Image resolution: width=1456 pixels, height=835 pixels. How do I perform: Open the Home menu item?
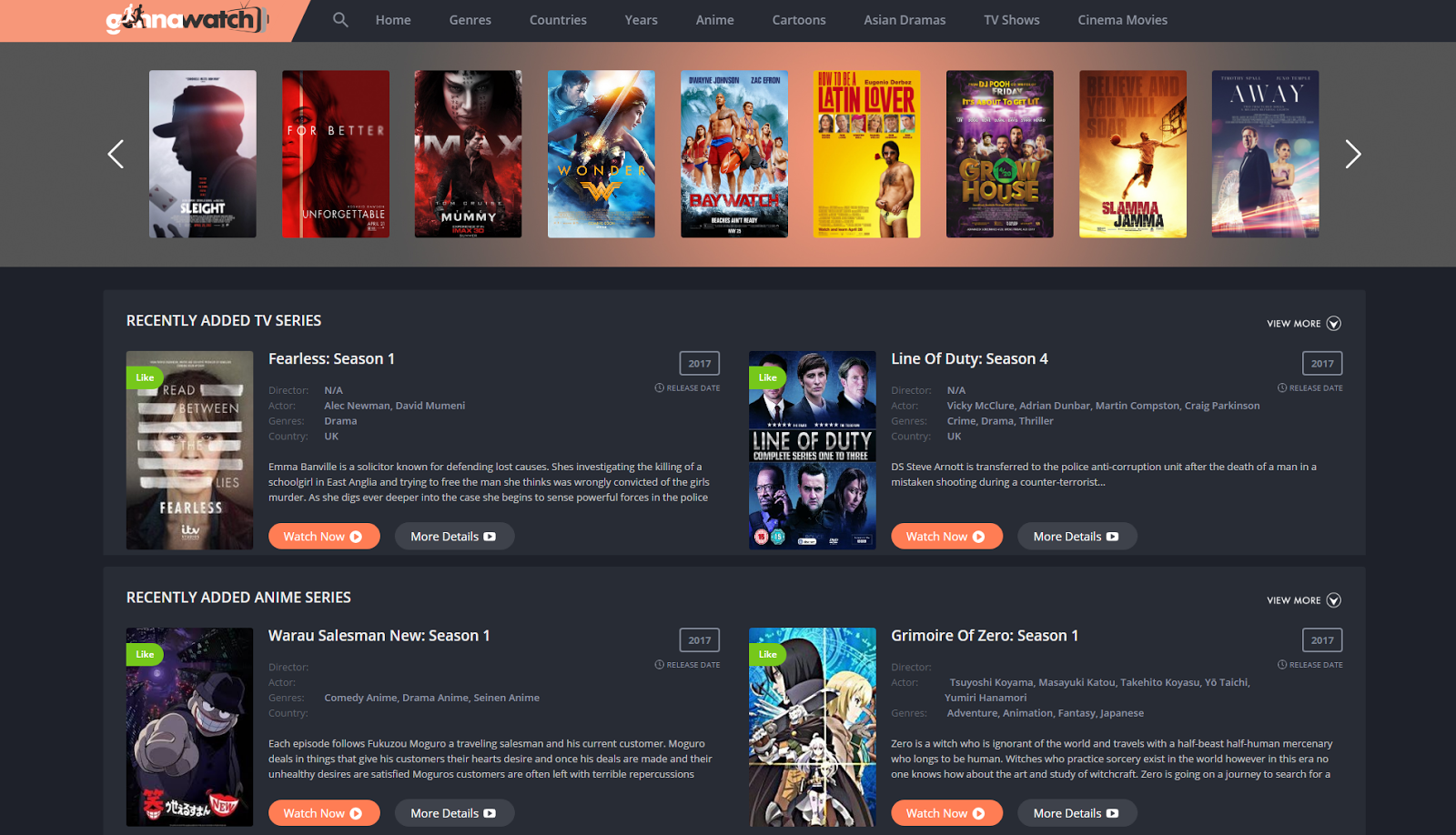pyautogui.click(x=393, y=20)
